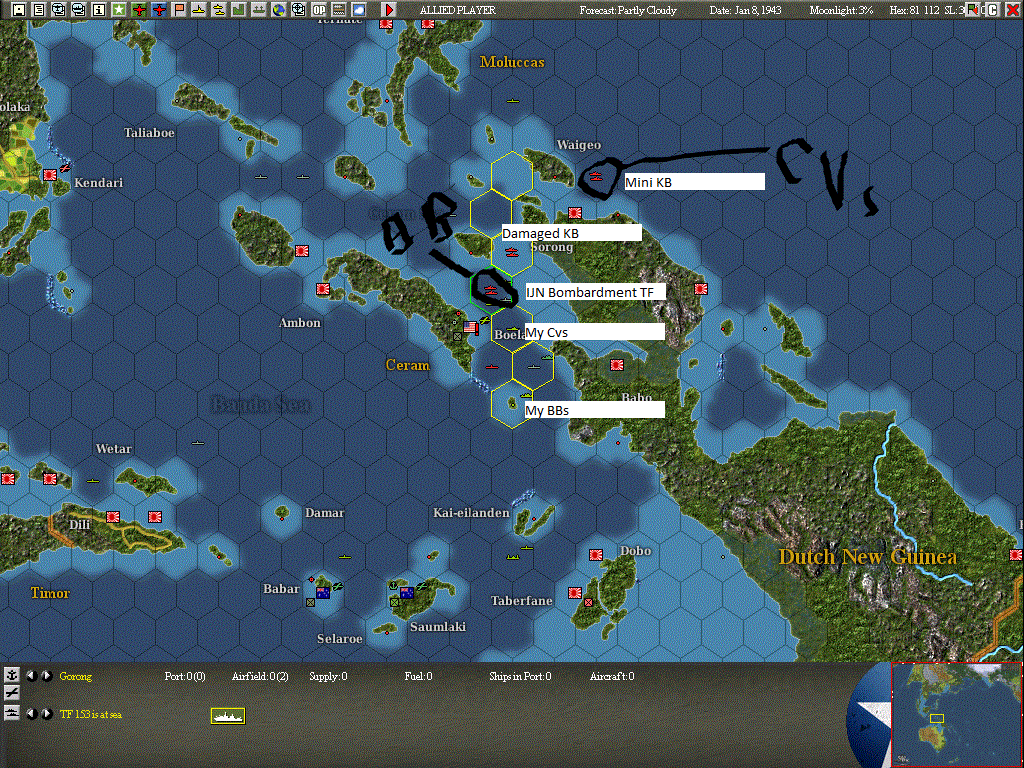This screenshot has width=1024, height=768.
Task: Click the world minimap in bottom right
Action: click(957, 714)
